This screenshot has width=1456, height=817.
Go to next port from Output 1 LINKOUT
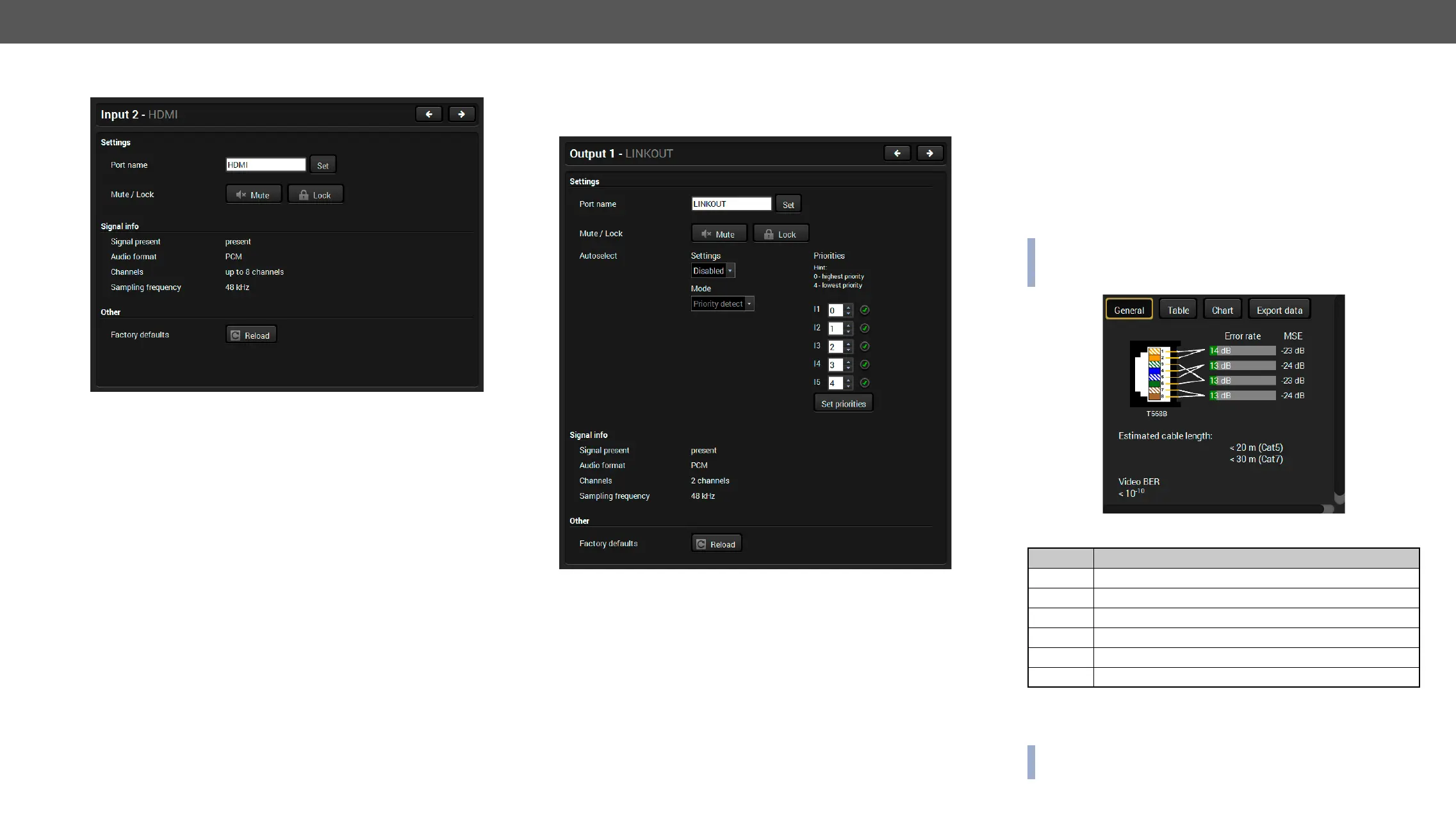pos(929,153)
